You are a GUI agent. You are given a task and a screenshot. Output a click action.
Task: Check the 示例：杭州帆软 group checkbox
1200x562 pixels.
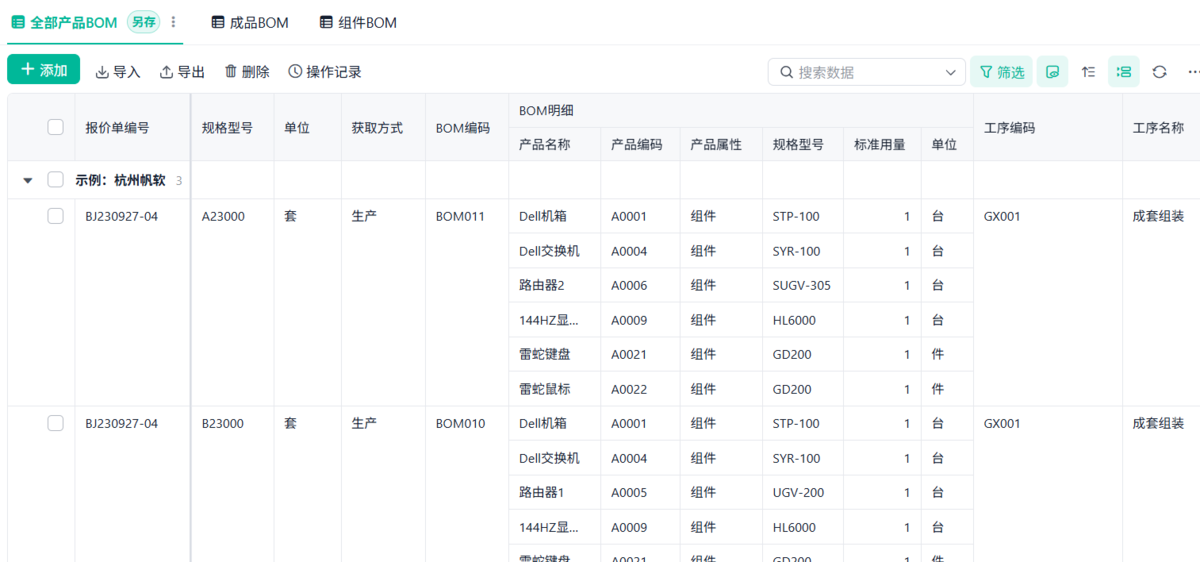(x=56, y=180)
